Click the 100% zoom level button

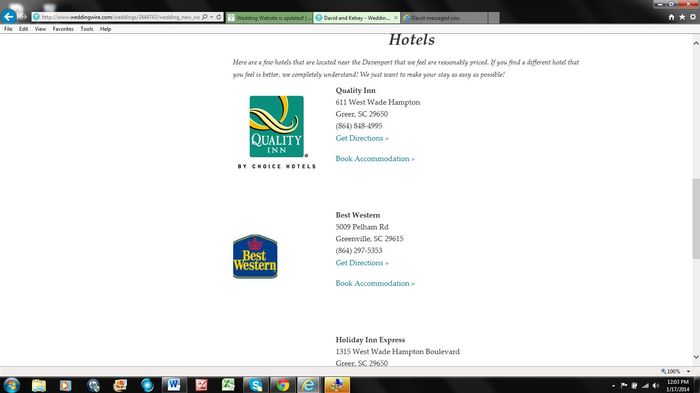[671, 371]
